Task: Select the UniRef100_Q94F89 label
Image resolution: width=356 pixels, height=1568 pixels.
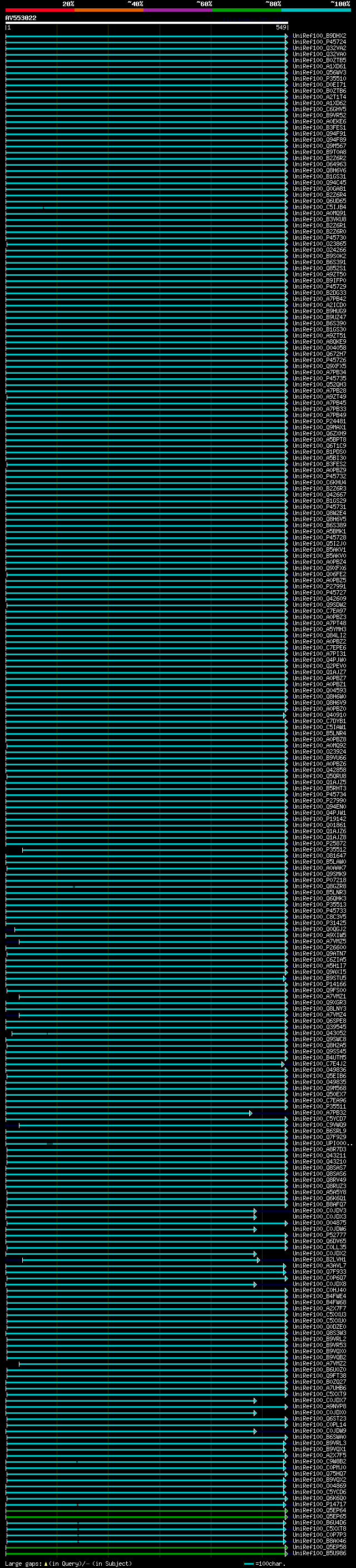Action: pyautogui.click(x=319, y=140)
